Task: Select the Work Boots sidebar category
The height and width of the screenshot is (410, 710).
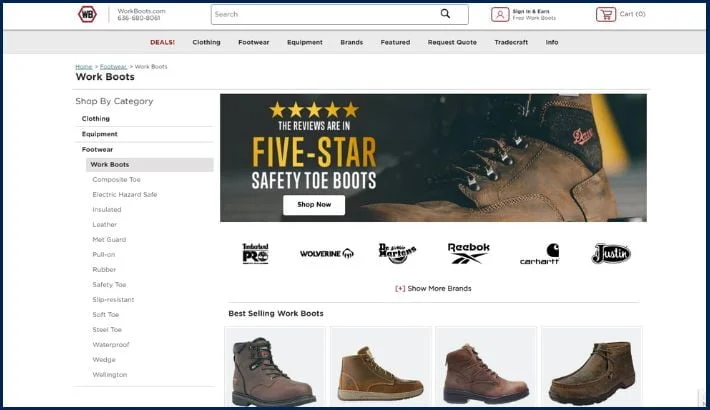Action: tap(149, 164)
